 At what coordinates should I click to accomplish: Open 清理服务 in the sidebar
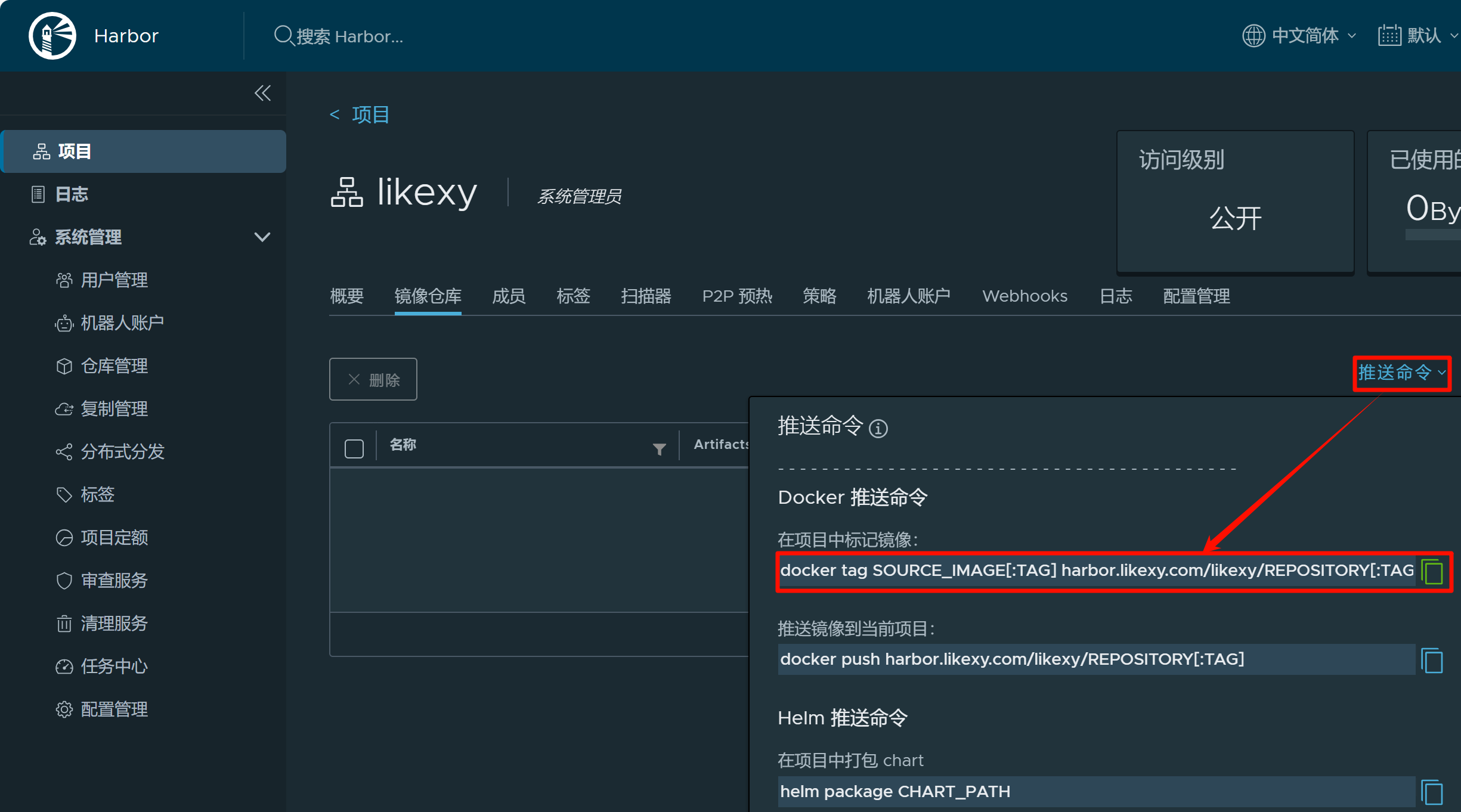point(114,624)
